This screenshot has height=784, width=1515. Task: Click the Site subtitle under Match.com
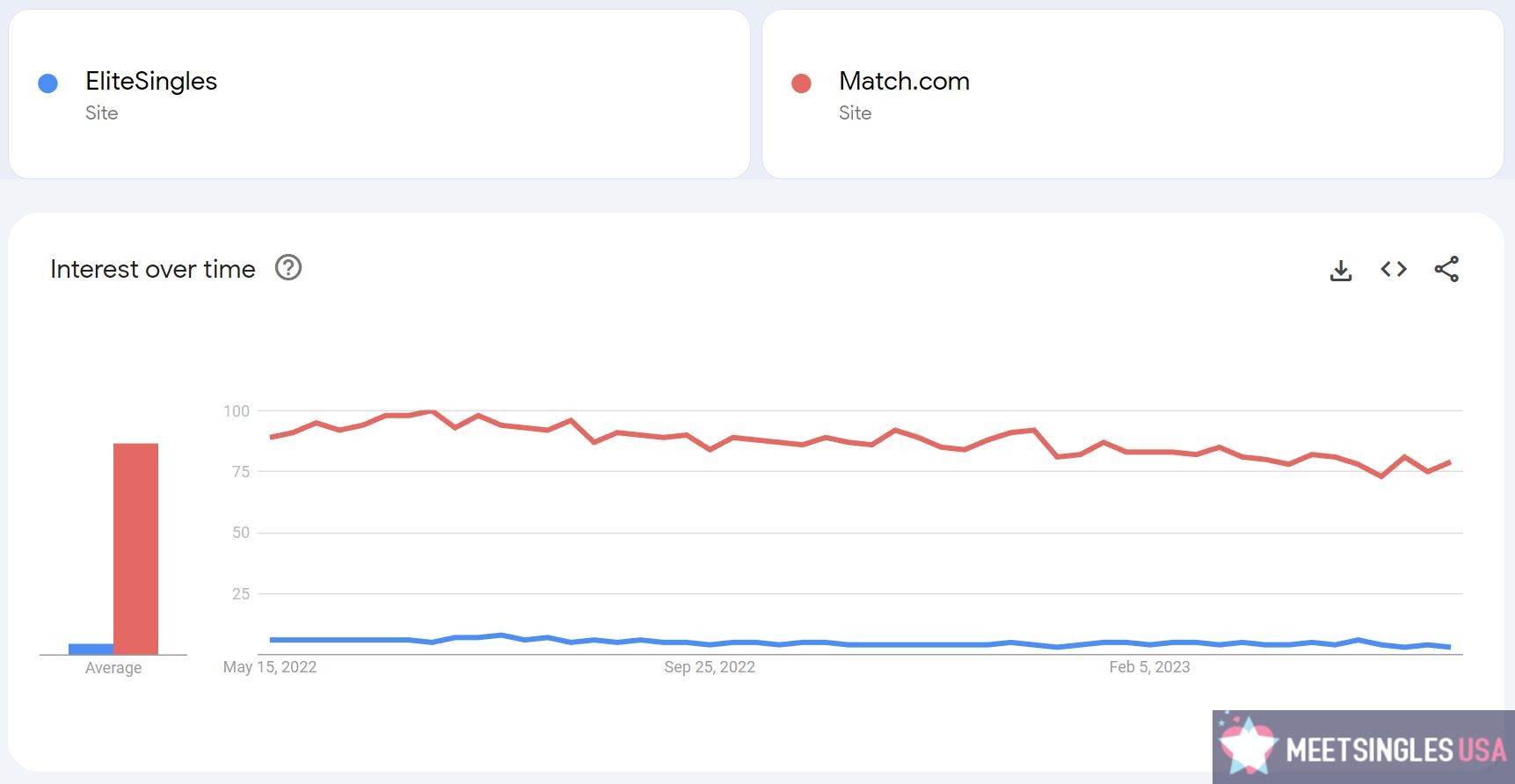tap(856, 113)
